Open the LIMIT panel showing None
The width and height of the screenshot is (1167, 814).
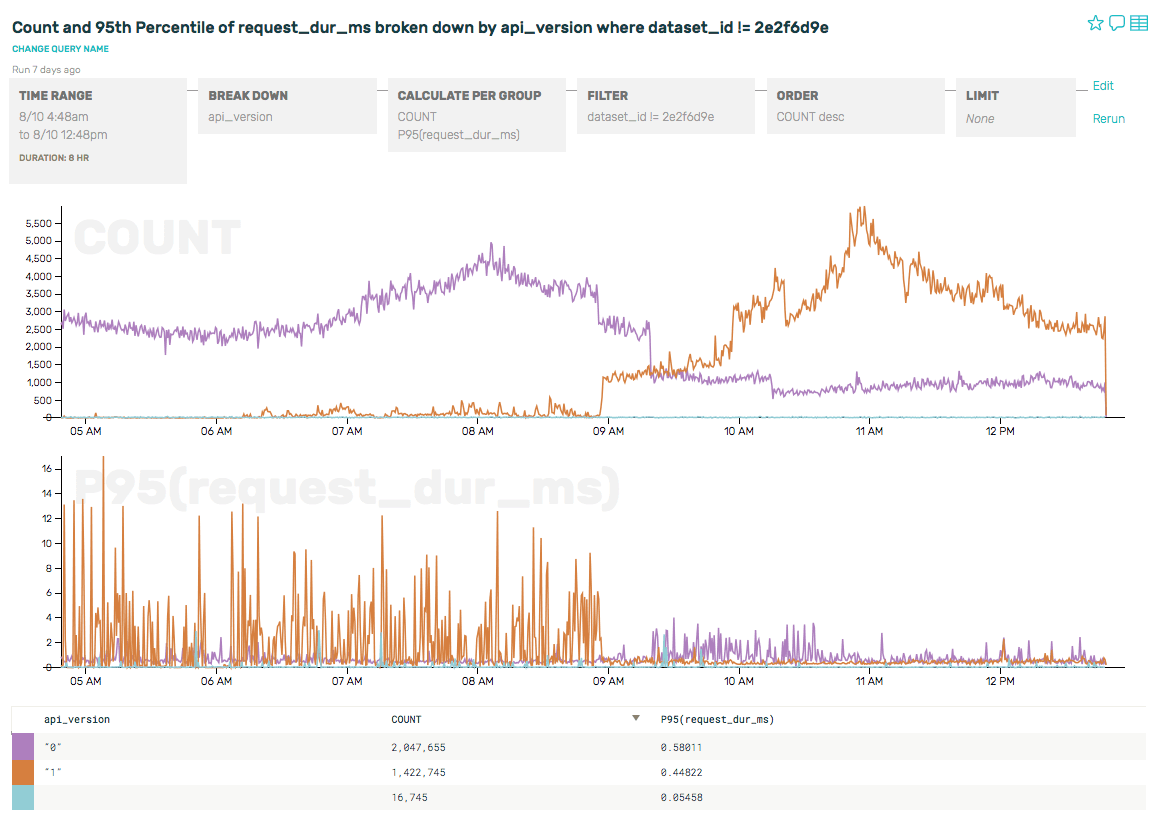point(1015,106)
